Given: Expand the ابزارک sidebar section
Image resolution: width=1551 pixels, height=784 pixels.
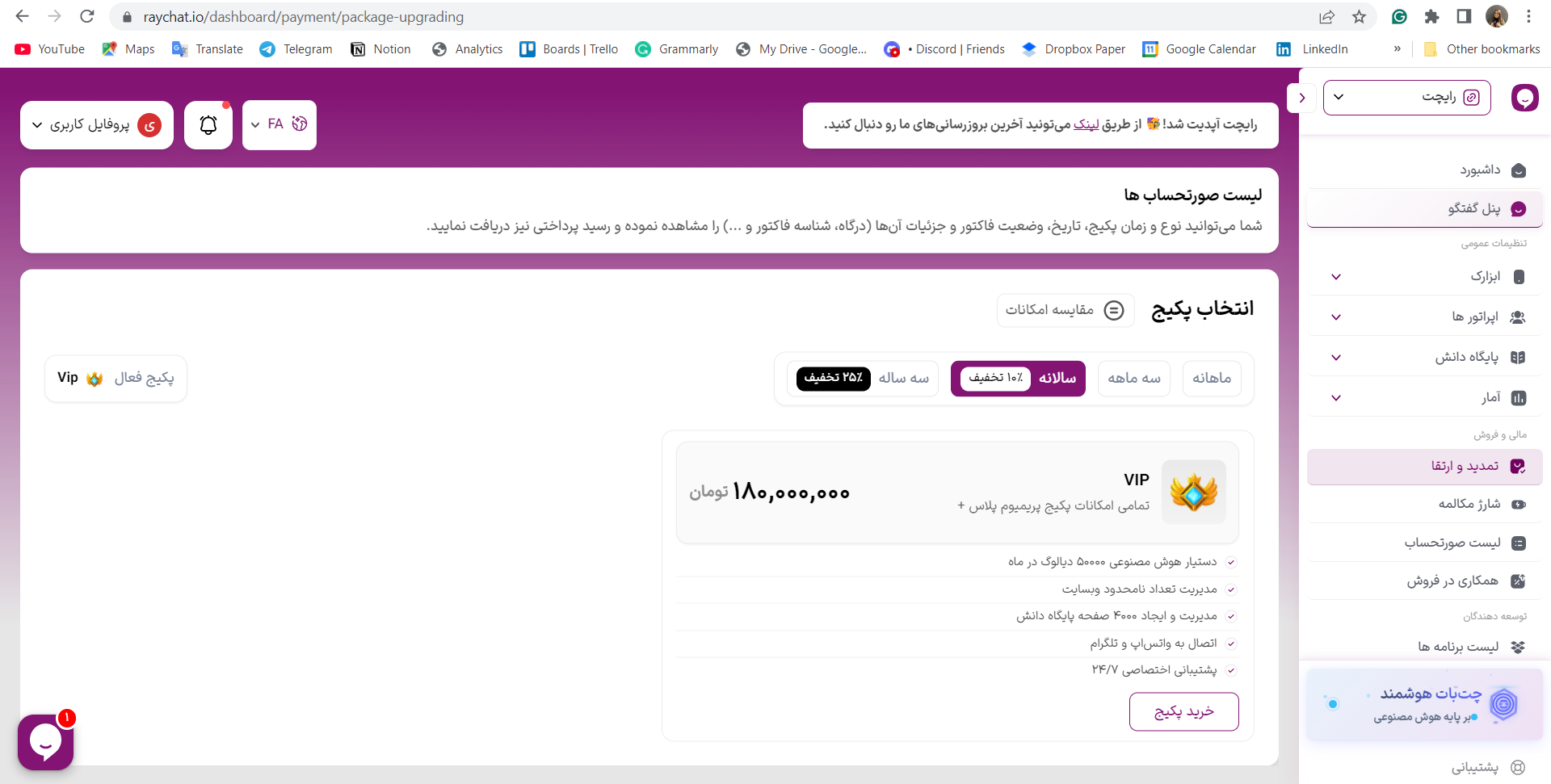Looking at the screenshot, I should [1425, 277].
